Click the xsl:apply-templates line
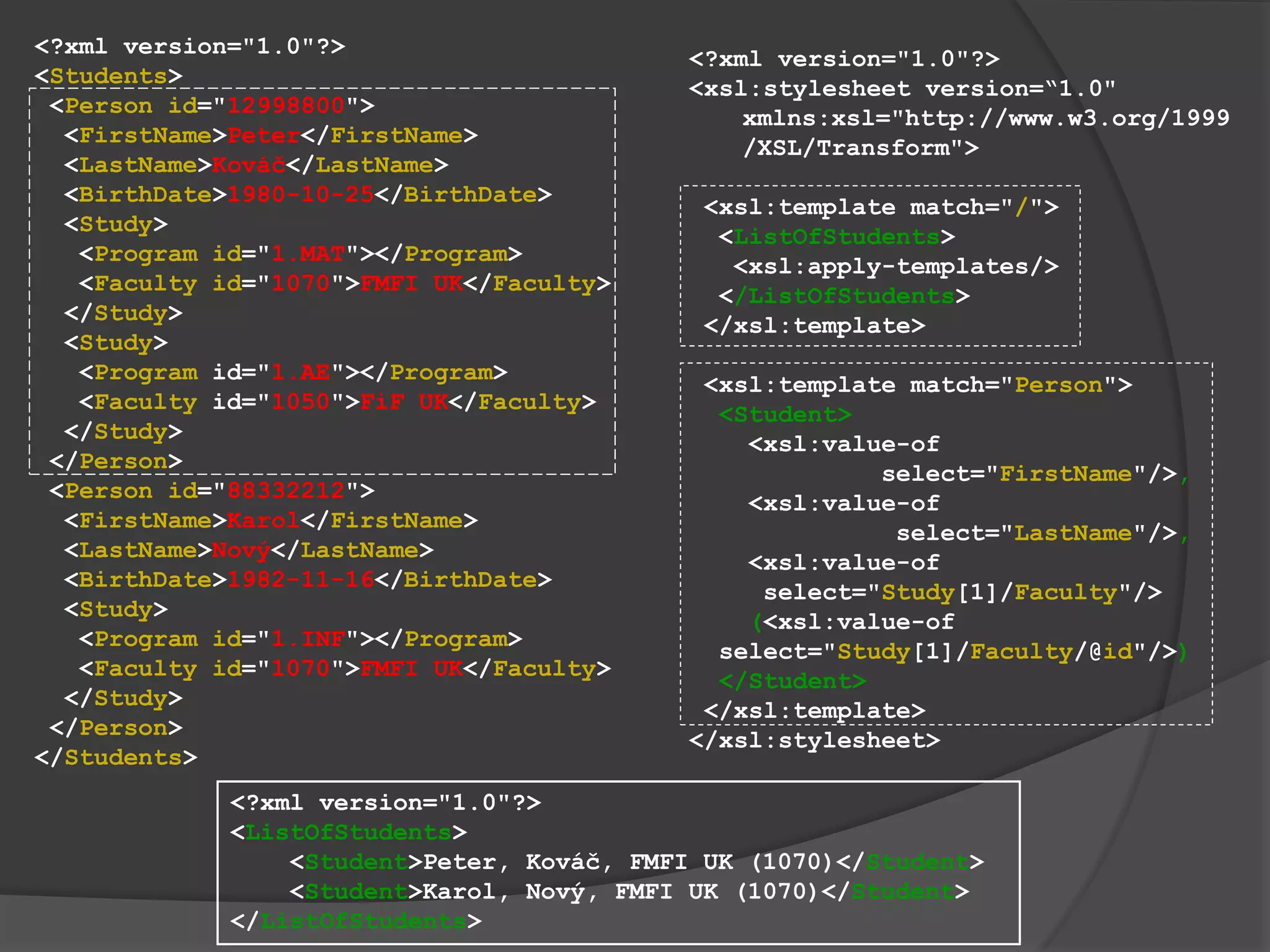1270x952 pixels. pyautogui.click(x=895, y=267)
